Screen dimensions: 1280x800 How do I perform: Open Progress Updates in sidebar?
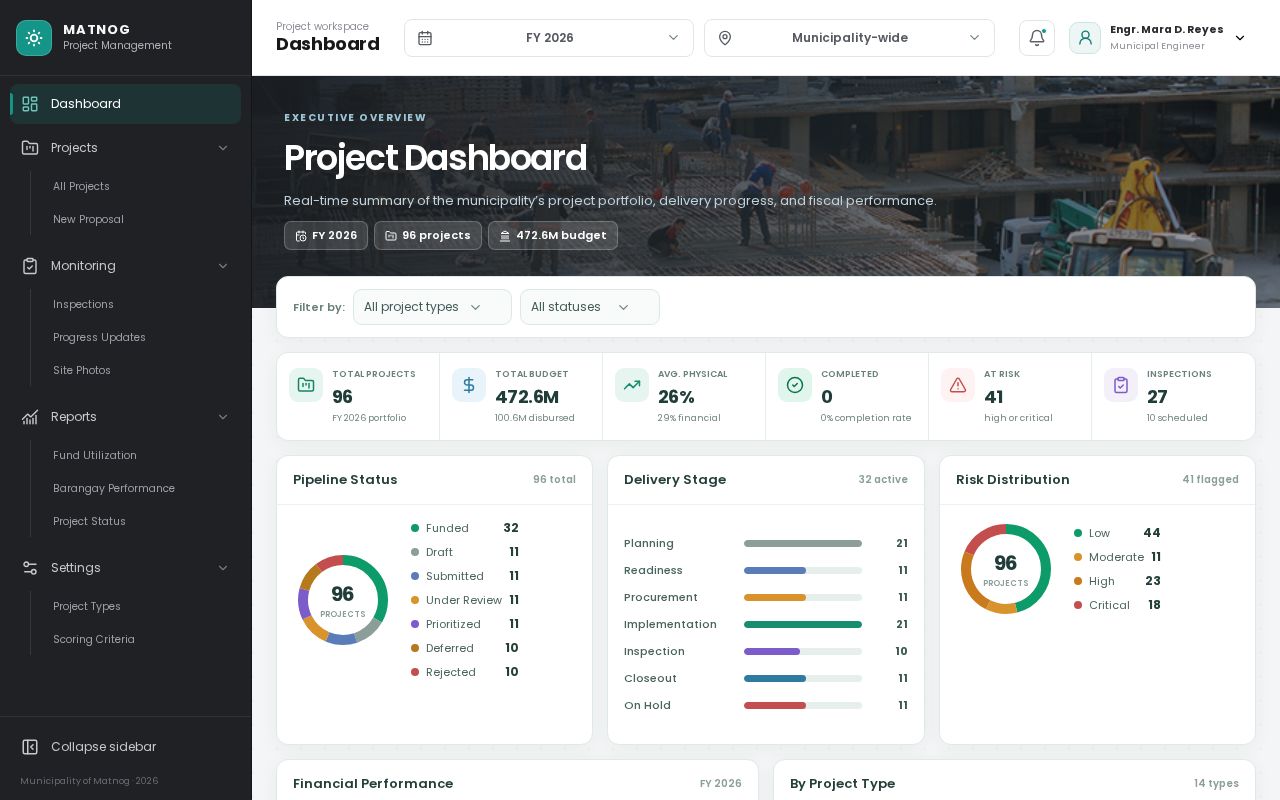pos(99,338)
